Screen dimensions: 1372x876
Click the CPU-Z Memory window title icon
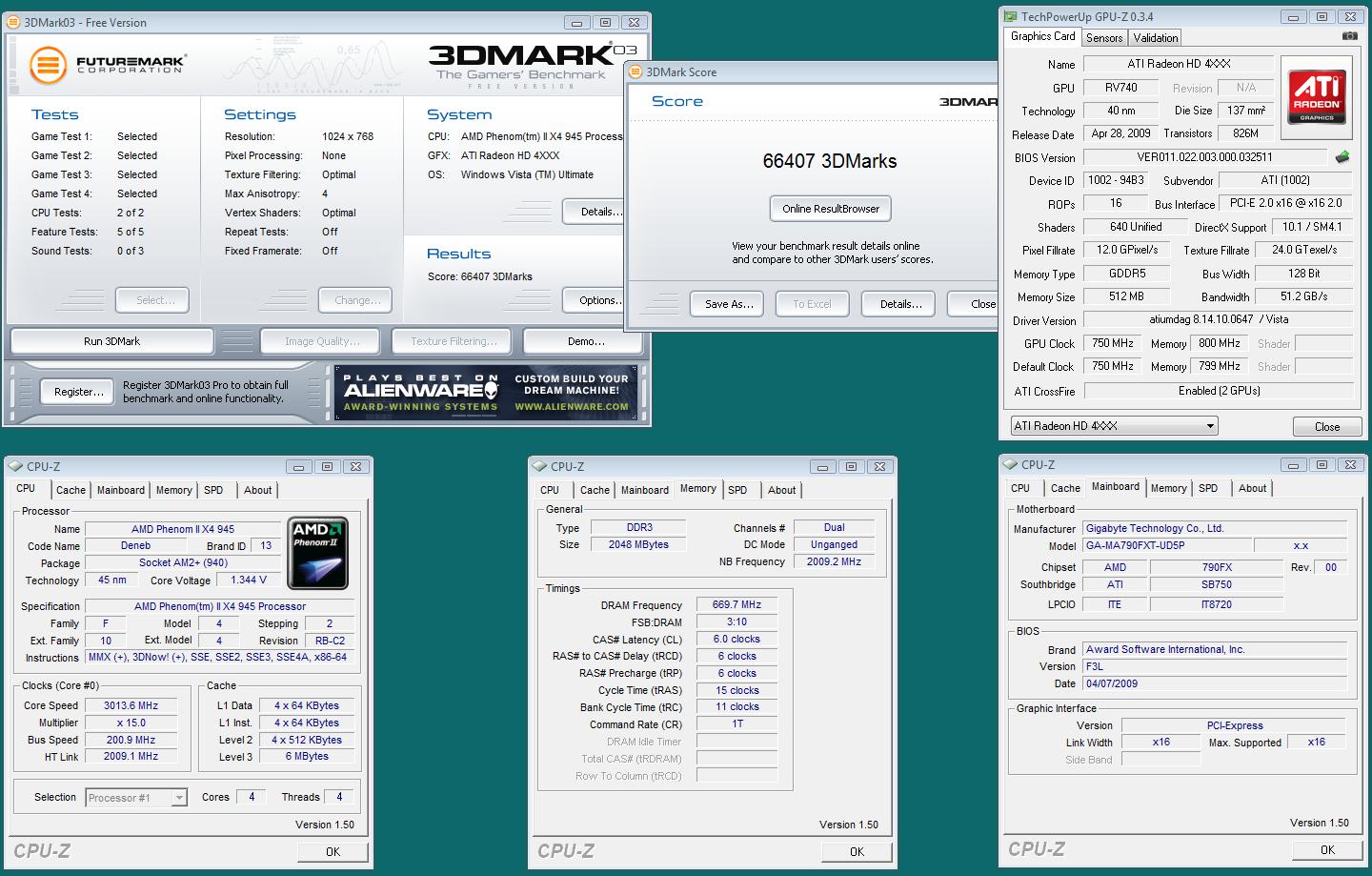pyautogui.click(x=539, y=466)
